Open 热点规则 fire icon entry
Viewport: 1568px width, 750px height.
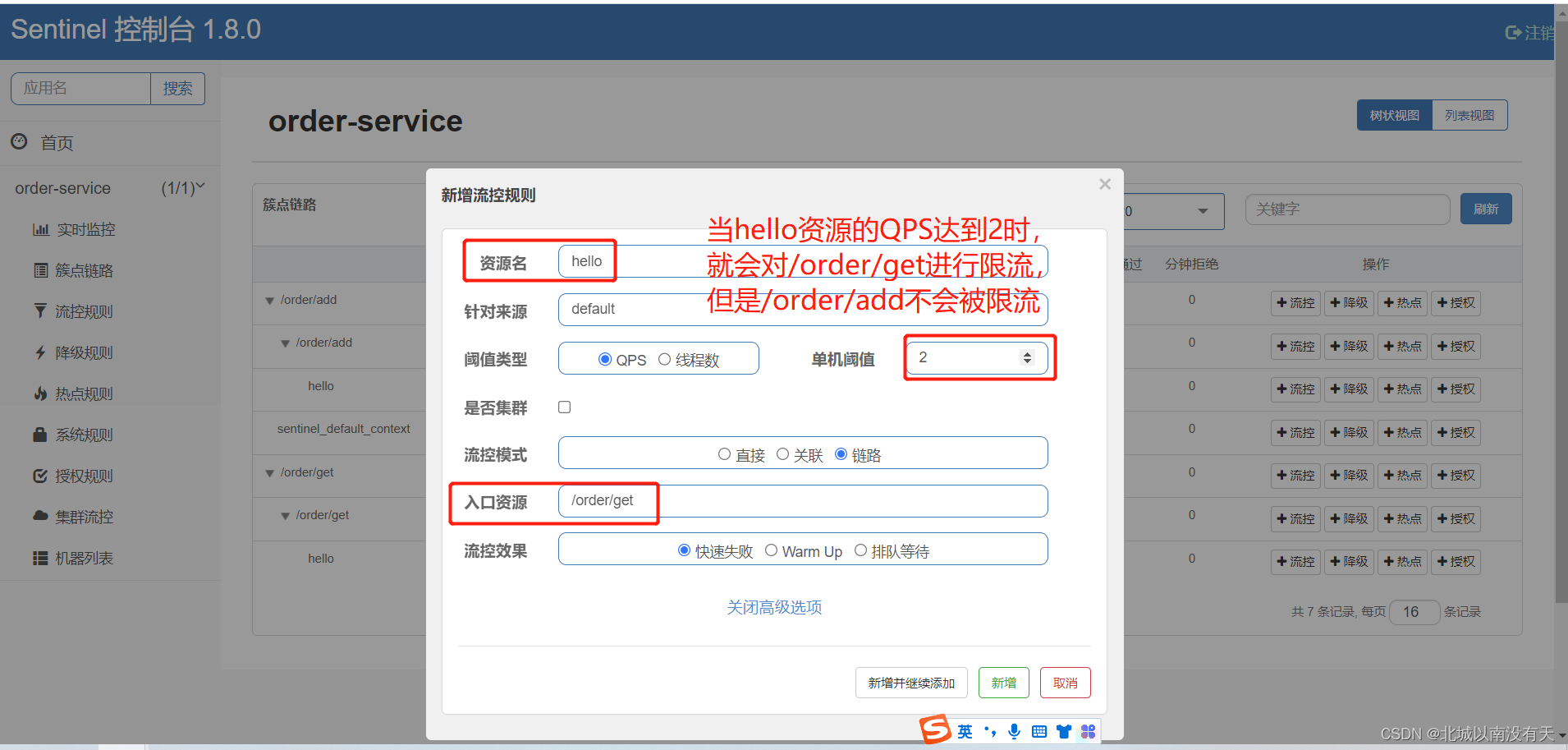[40, 393]
